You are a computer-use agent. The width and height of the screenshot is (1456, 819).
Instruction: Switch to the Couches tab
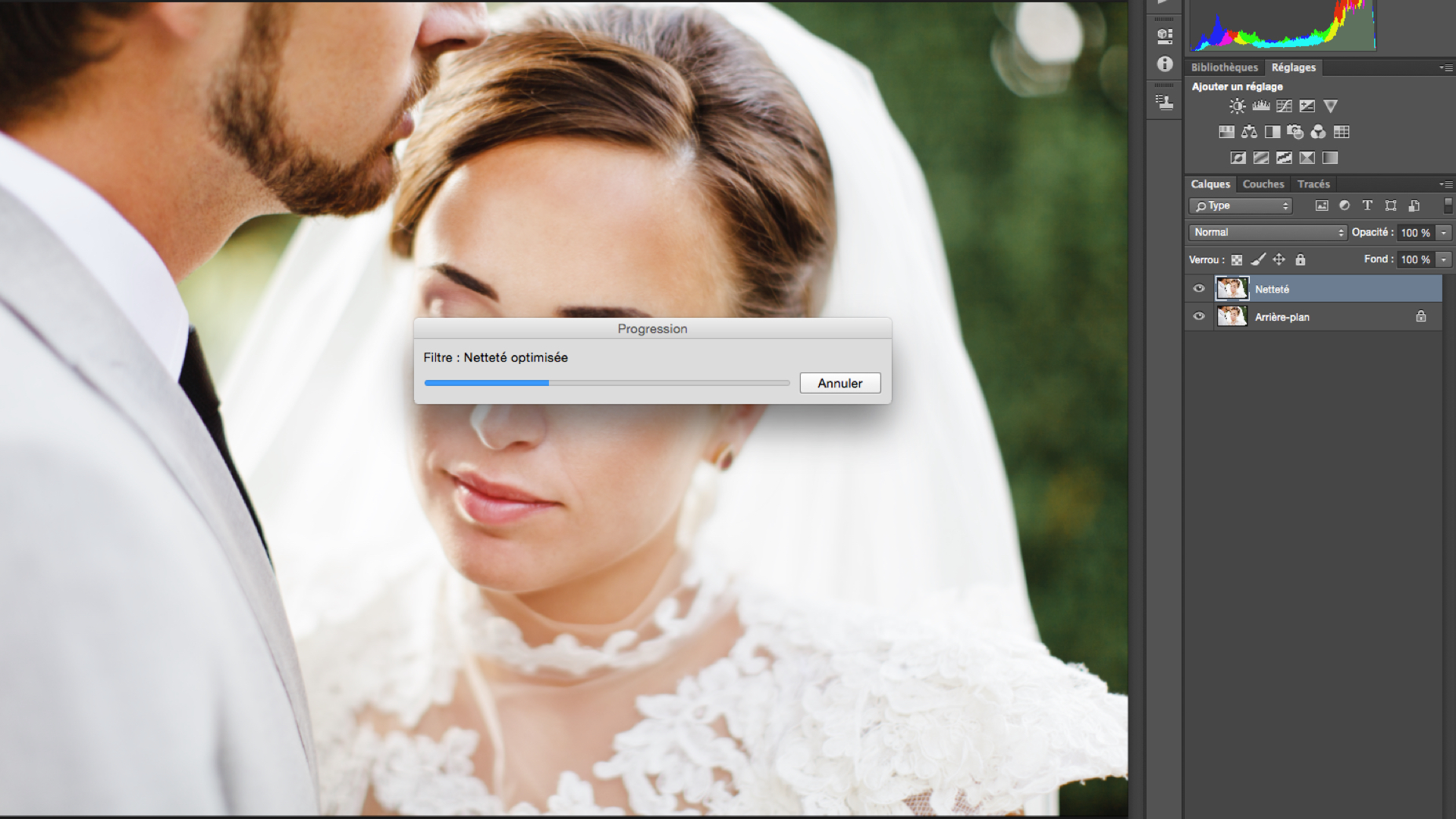coord(1263,184)
